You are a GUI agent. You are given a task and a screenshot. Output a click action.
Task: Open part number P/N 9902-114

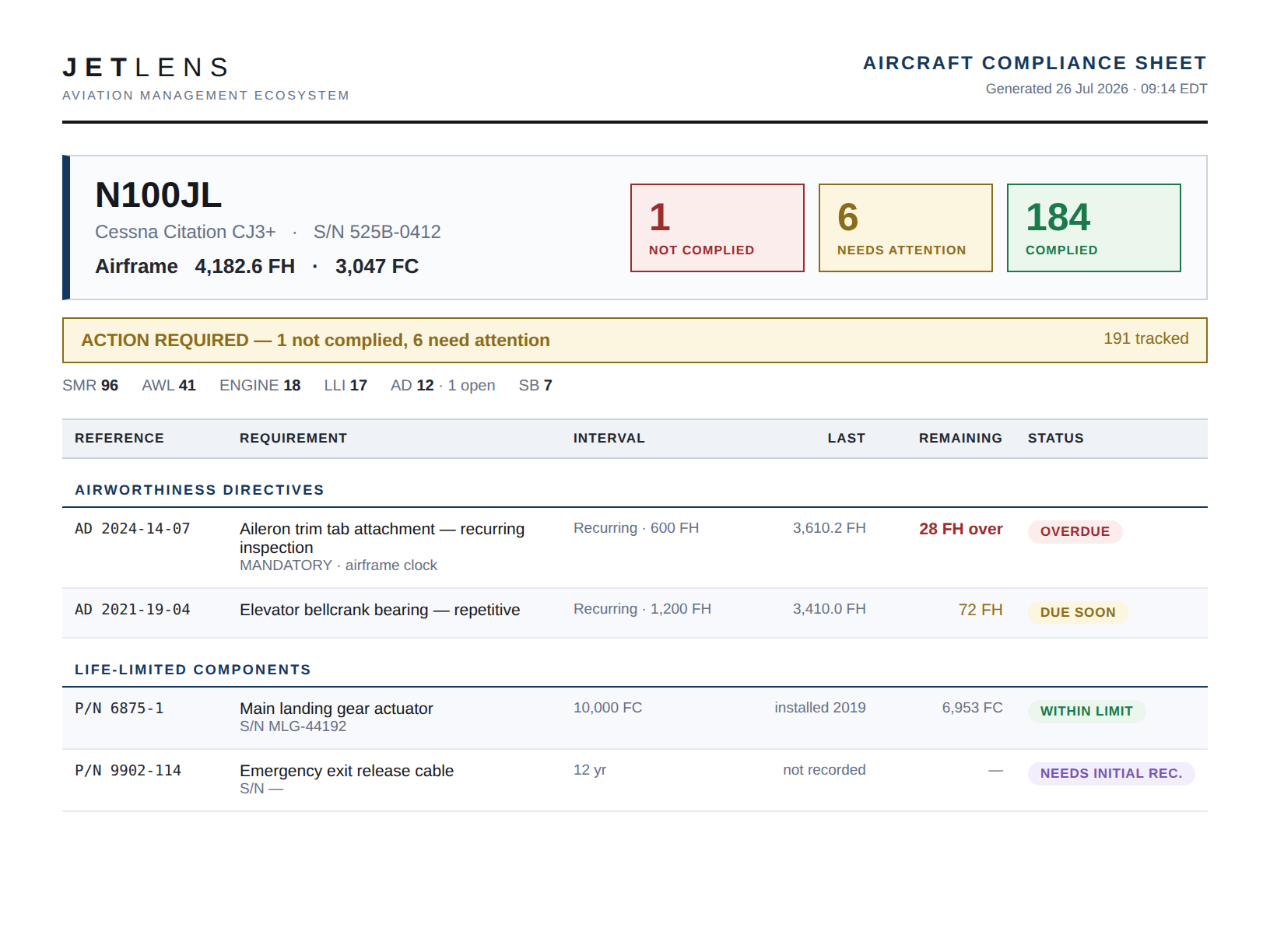tap(128, 771)
